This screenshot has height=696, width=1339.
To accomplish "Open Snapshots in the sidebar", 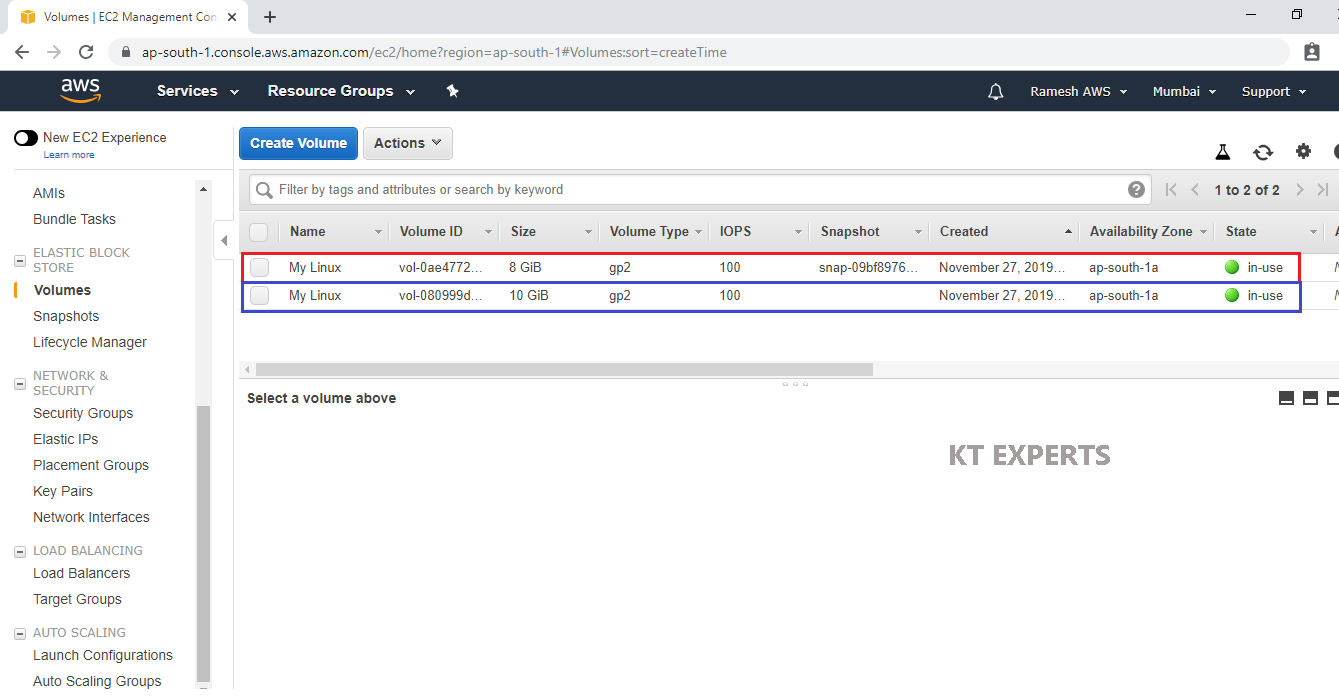I will pos(66,316).
